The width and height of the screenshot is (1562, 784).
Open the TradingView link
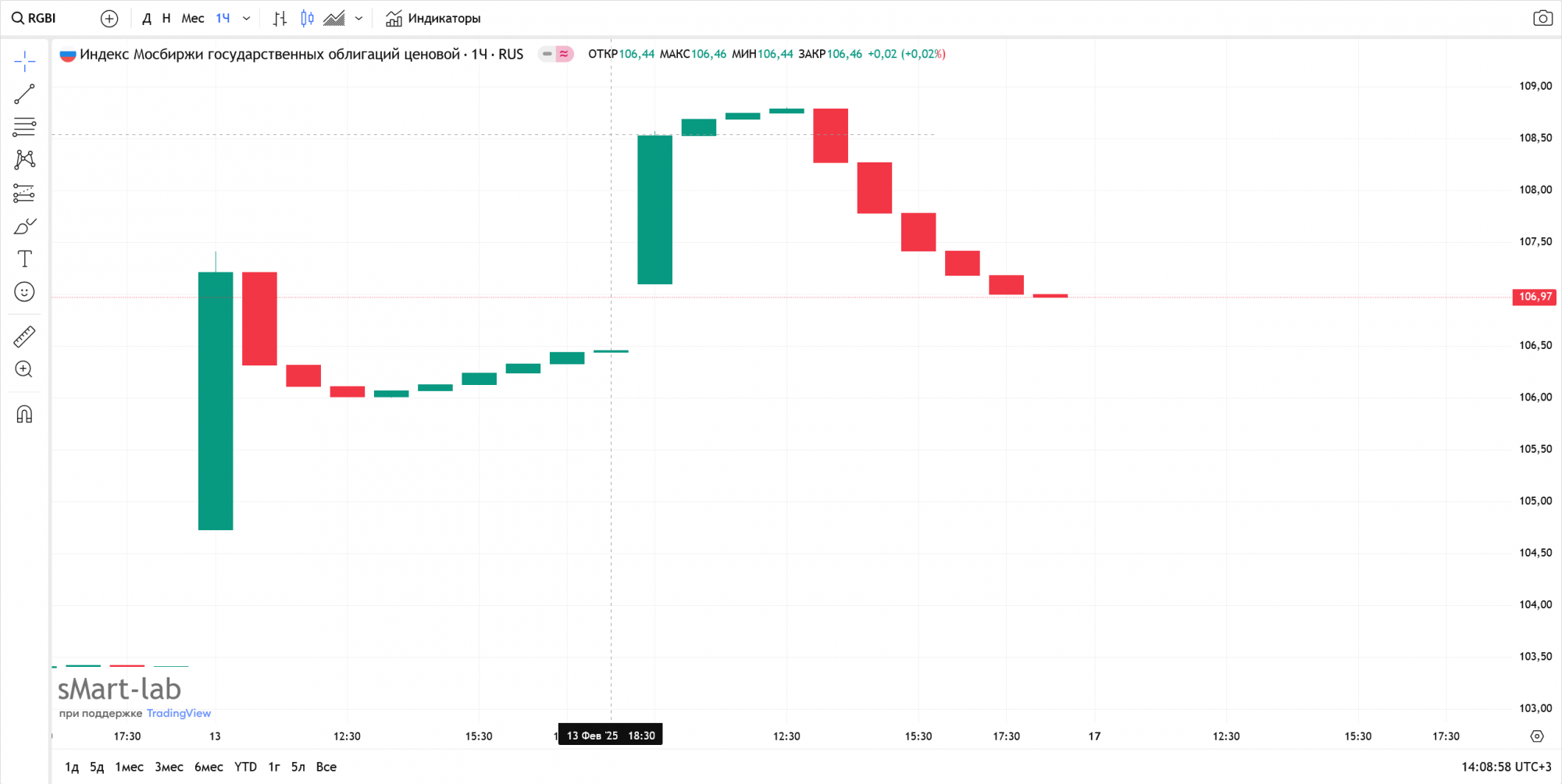click(x=179, y=713)
